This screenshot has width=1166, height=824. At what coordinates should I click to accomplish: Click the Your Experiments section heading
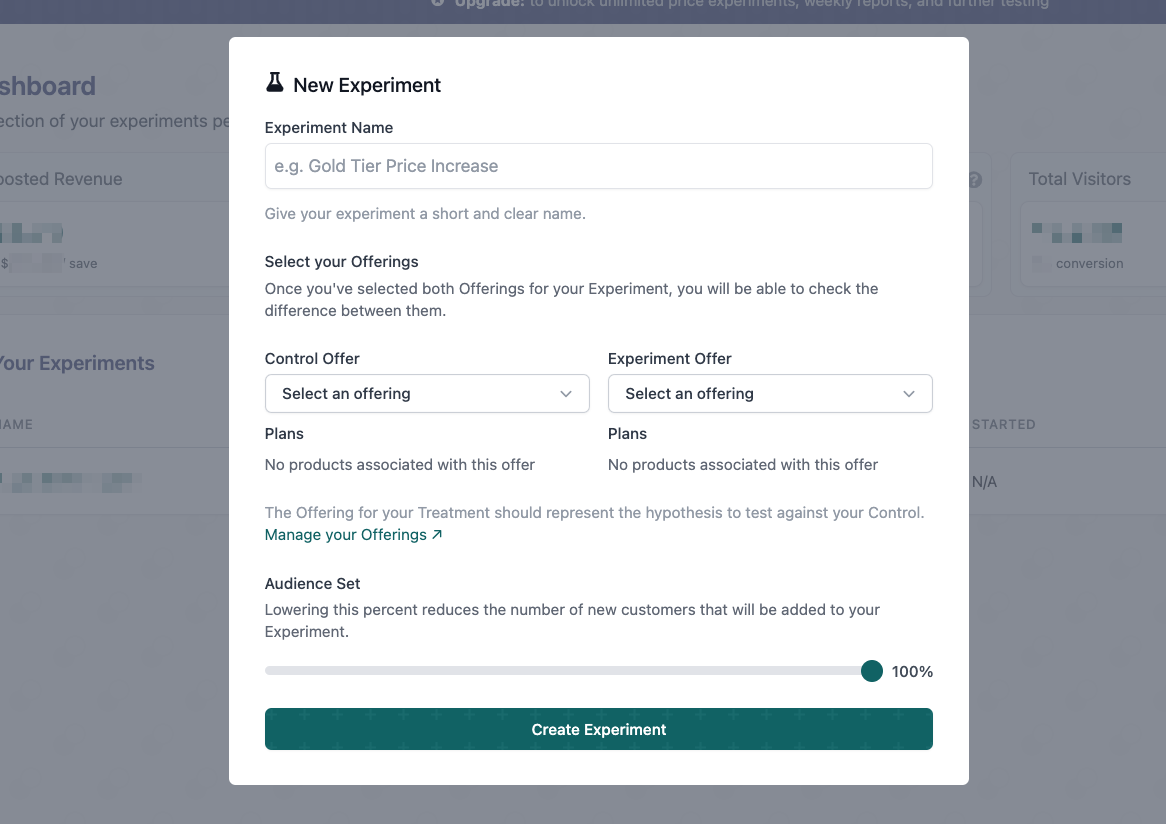click(x=78, y=363)
